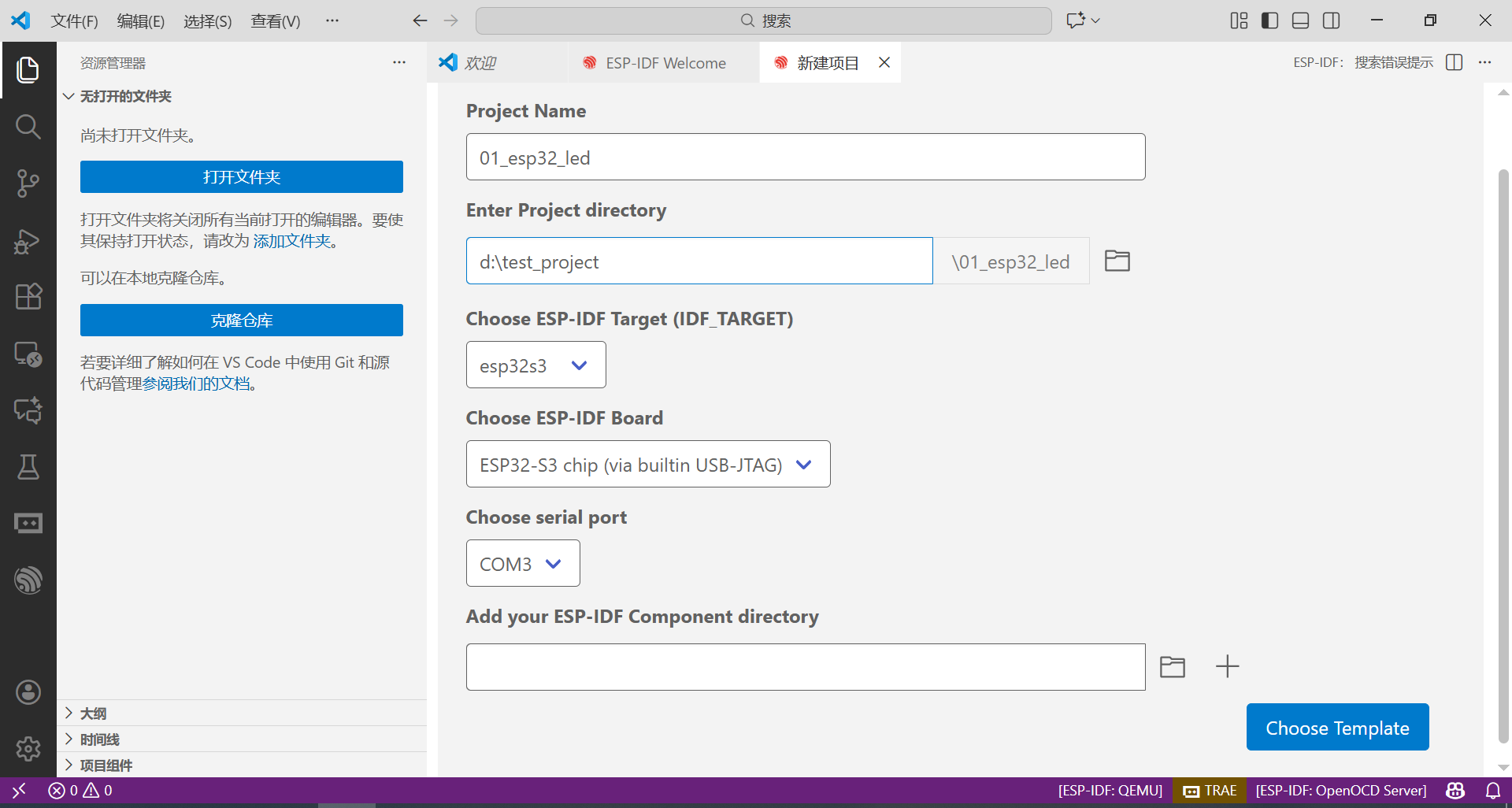Split the editor to the right
The width and height of the screenshot is (1512, 808).
click(1455, 62)
